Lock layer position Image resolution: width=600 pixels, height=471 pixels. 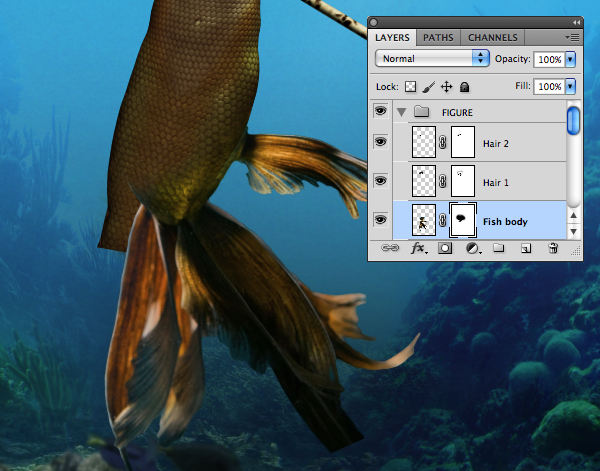pos(447,87)
